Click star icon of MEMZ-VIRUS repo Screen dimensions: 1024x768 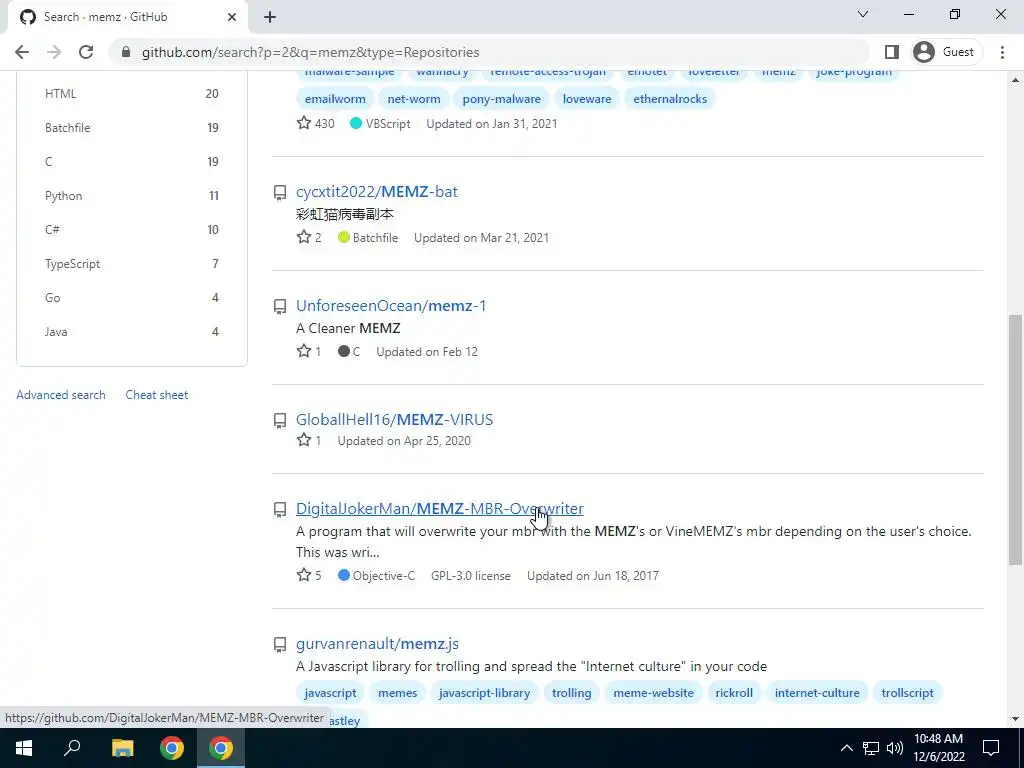[304, 440]
